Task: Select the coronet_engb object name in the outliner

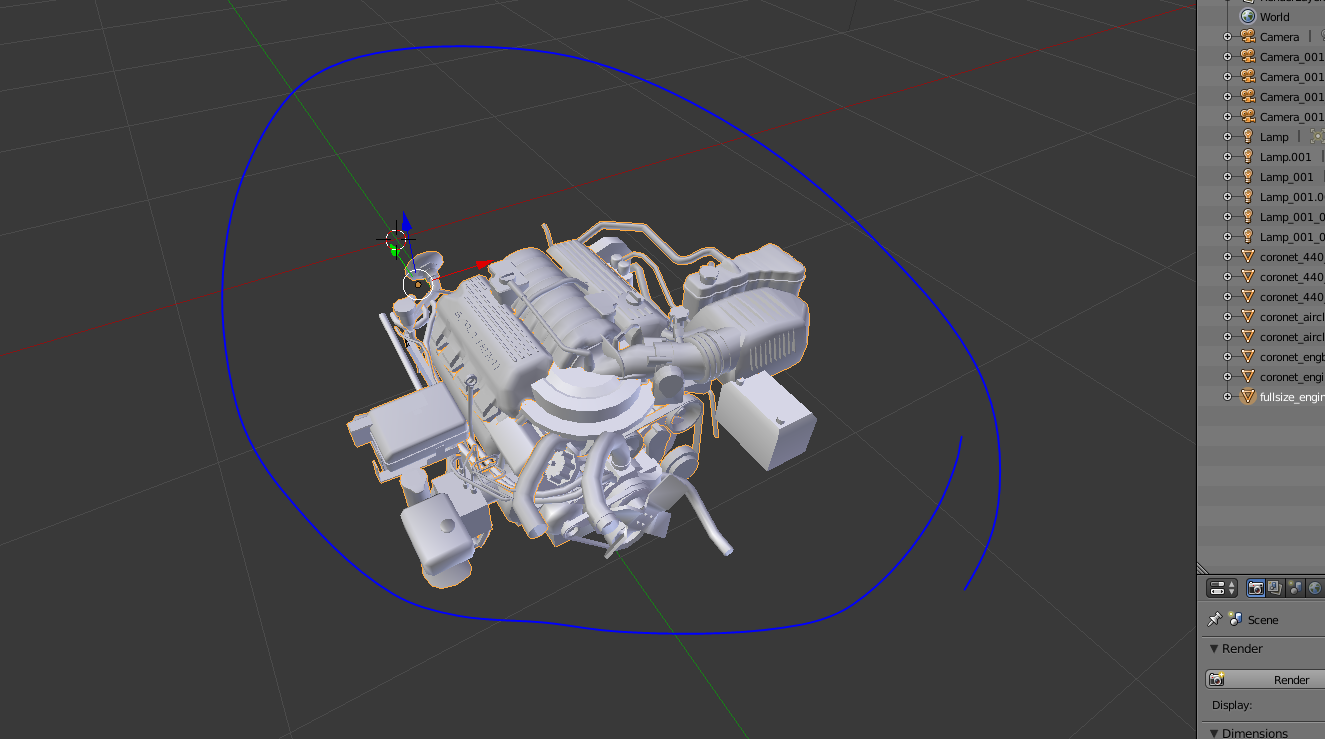Action: tap(1292, 357)
